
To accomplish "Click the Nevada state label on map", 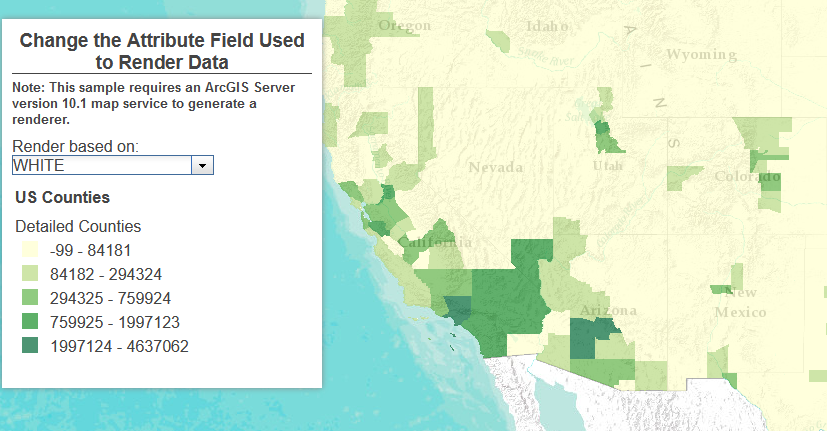I will coord(495,167).
